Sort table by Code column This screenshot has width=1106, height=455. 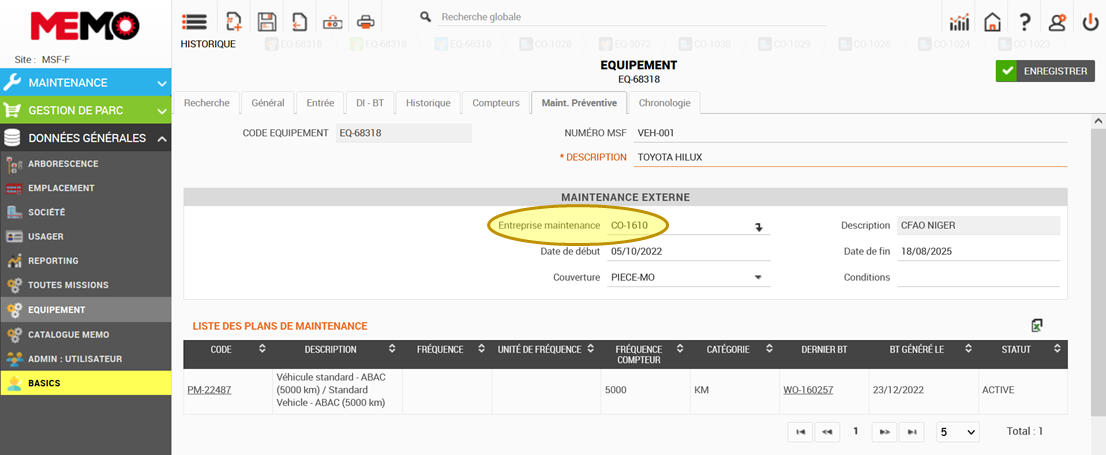coord(262,349)
